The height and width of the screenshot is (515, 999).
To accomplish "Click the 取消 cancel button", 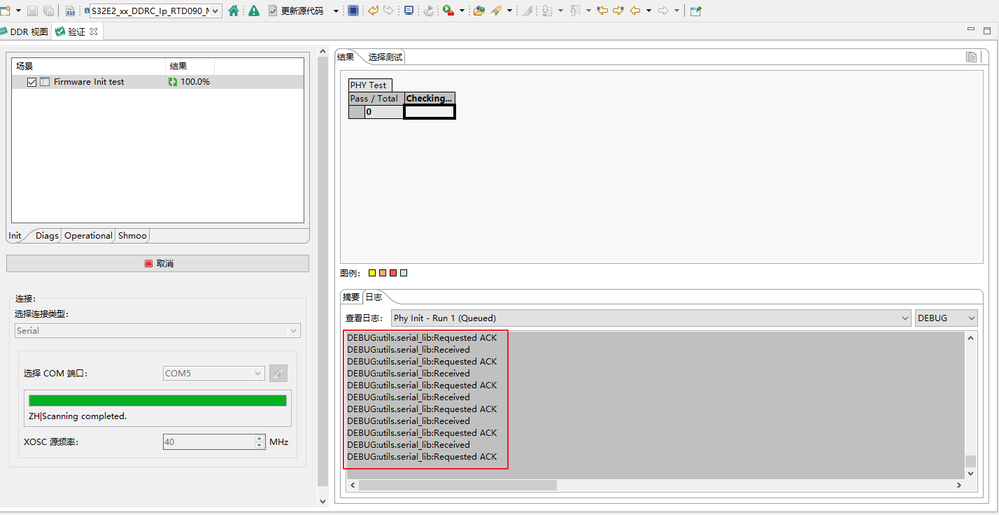I will pyautogui.click(x=157, y=263).
